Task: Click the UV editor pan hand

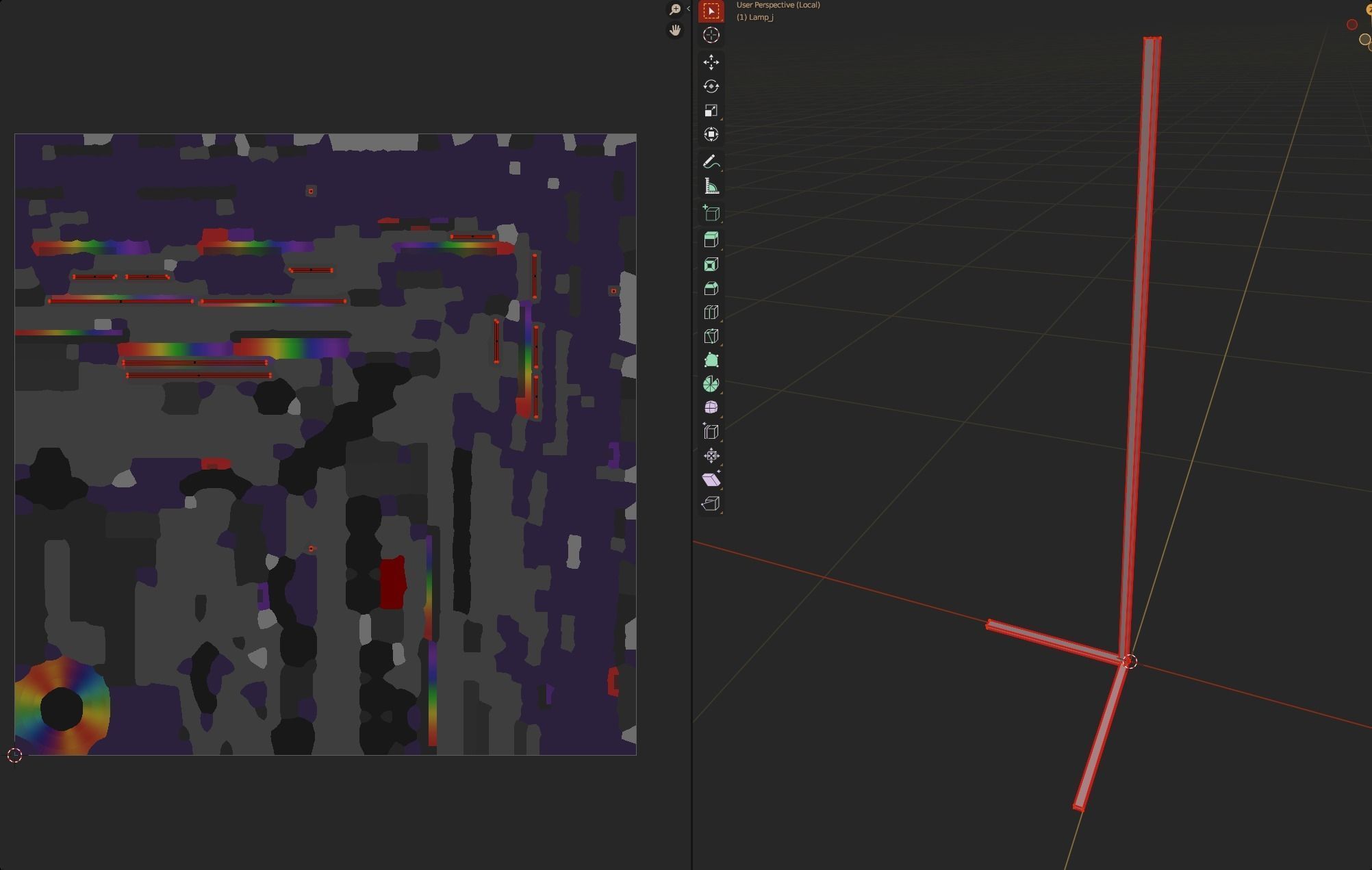Action: pyautogui.click(x=675, y=30)
